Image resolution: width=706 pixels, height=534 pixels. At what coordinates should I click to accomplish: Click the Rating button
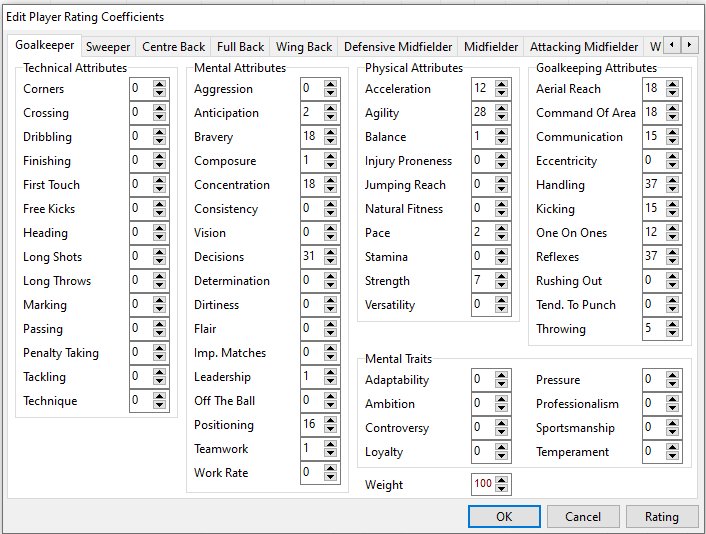pyautogui.click(x=662, y=516)
